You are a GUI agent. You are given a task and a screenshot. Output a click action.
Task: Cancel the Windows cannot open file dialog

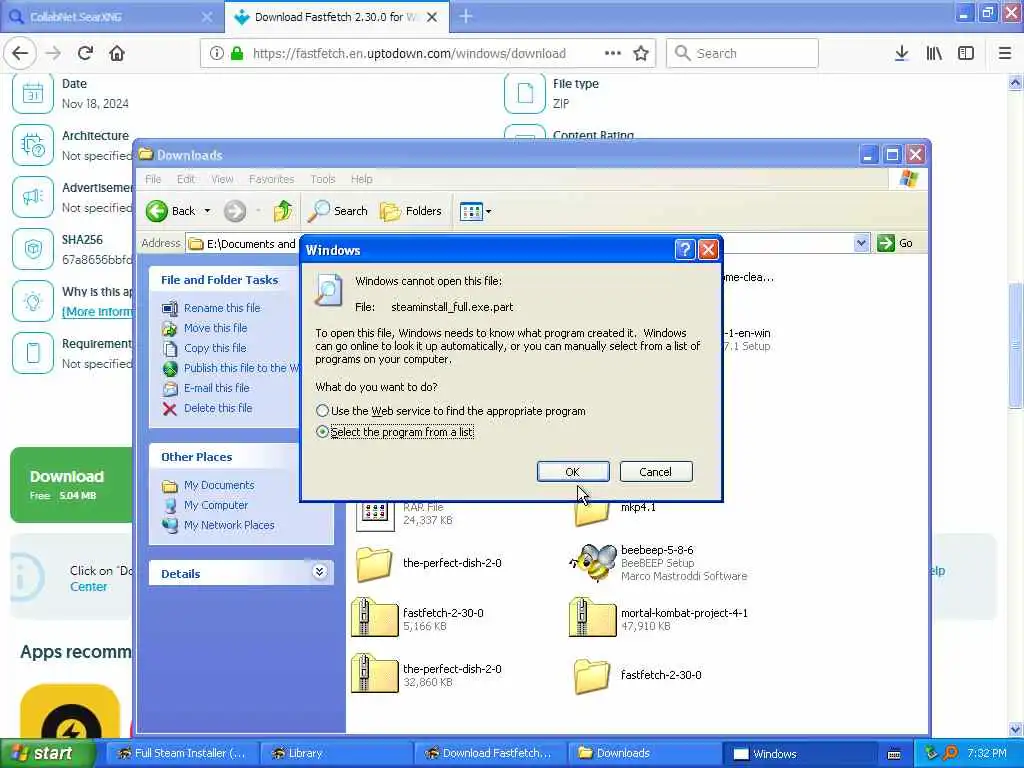click(x=656, y=472)
